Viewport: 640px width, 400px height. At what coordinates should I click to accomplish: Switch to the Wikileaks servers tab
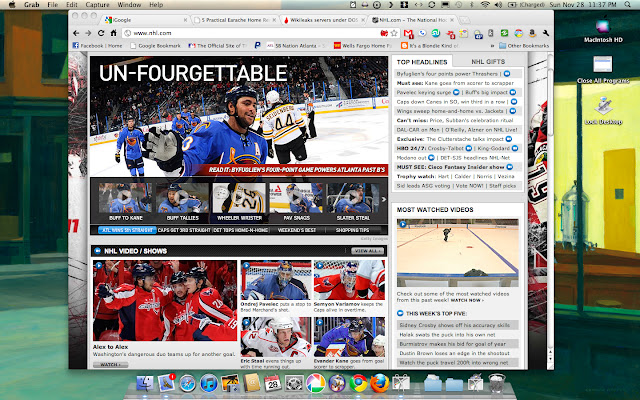point(322,20)
